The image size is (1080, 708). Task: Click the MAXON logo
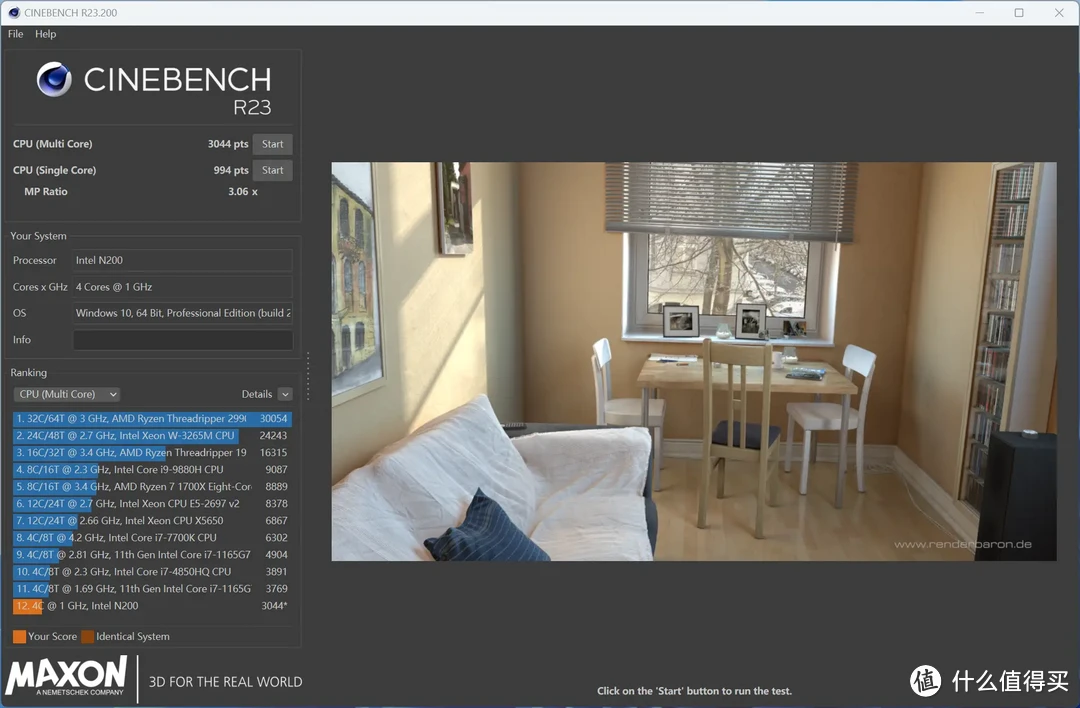(66, 676)
